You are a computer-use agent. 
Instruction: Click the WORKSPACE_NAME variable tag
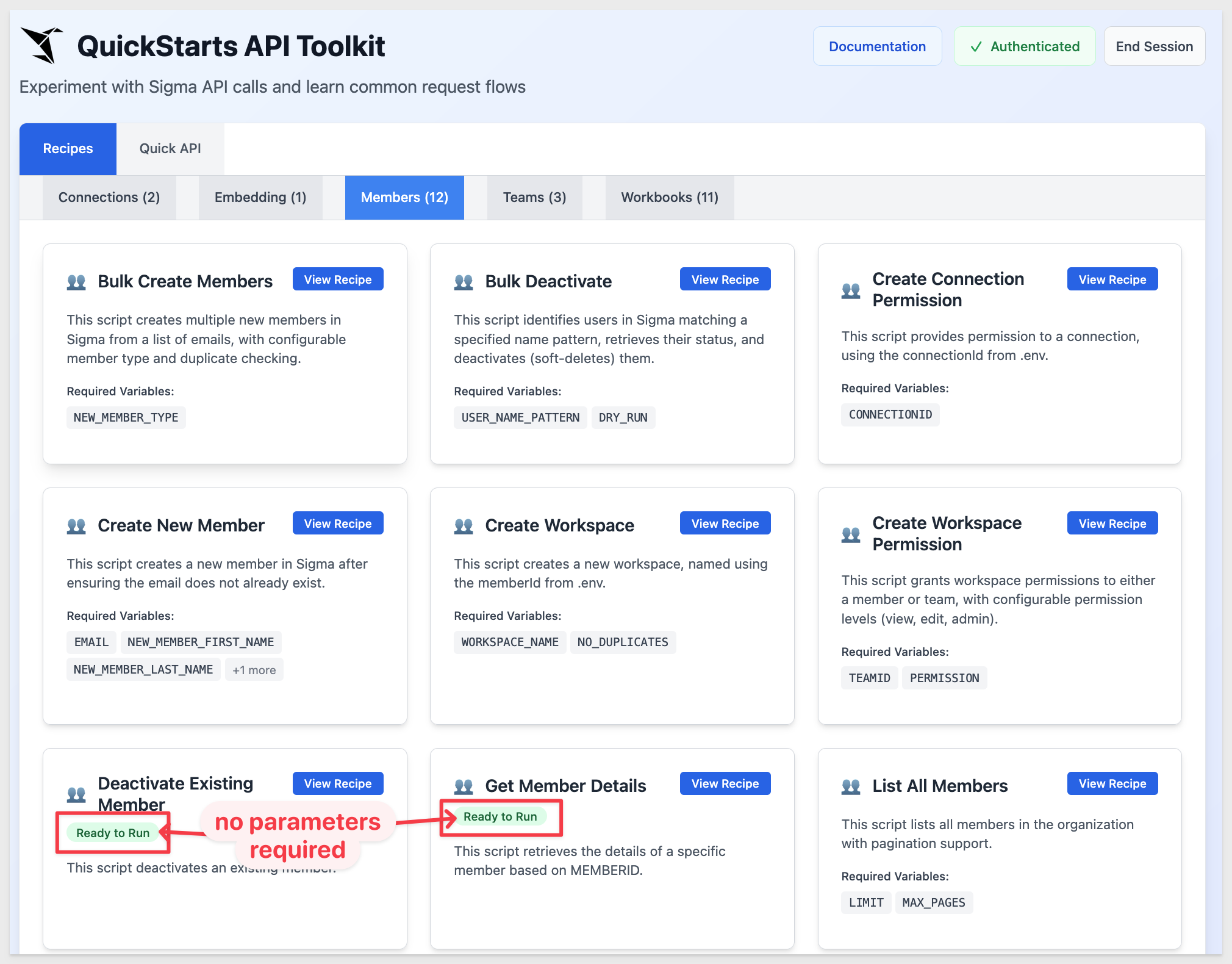(510, 642)
